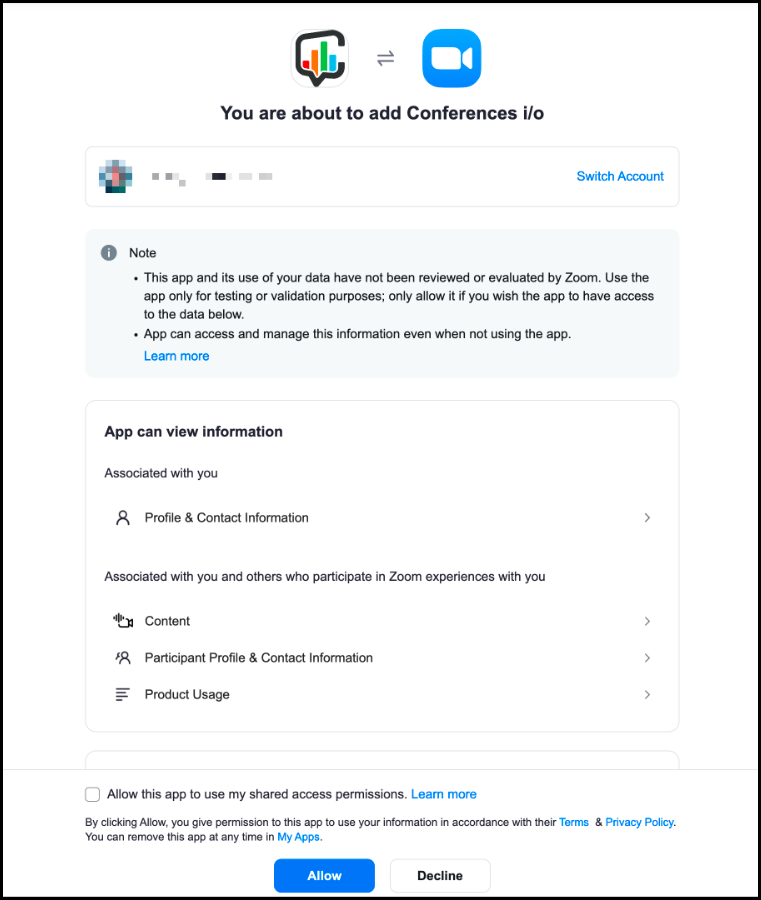Image resolution: width=761 pixels, height=900 pixels.
Task: Expand Profile & Contact Information chevron
Action: coord(647,518)
